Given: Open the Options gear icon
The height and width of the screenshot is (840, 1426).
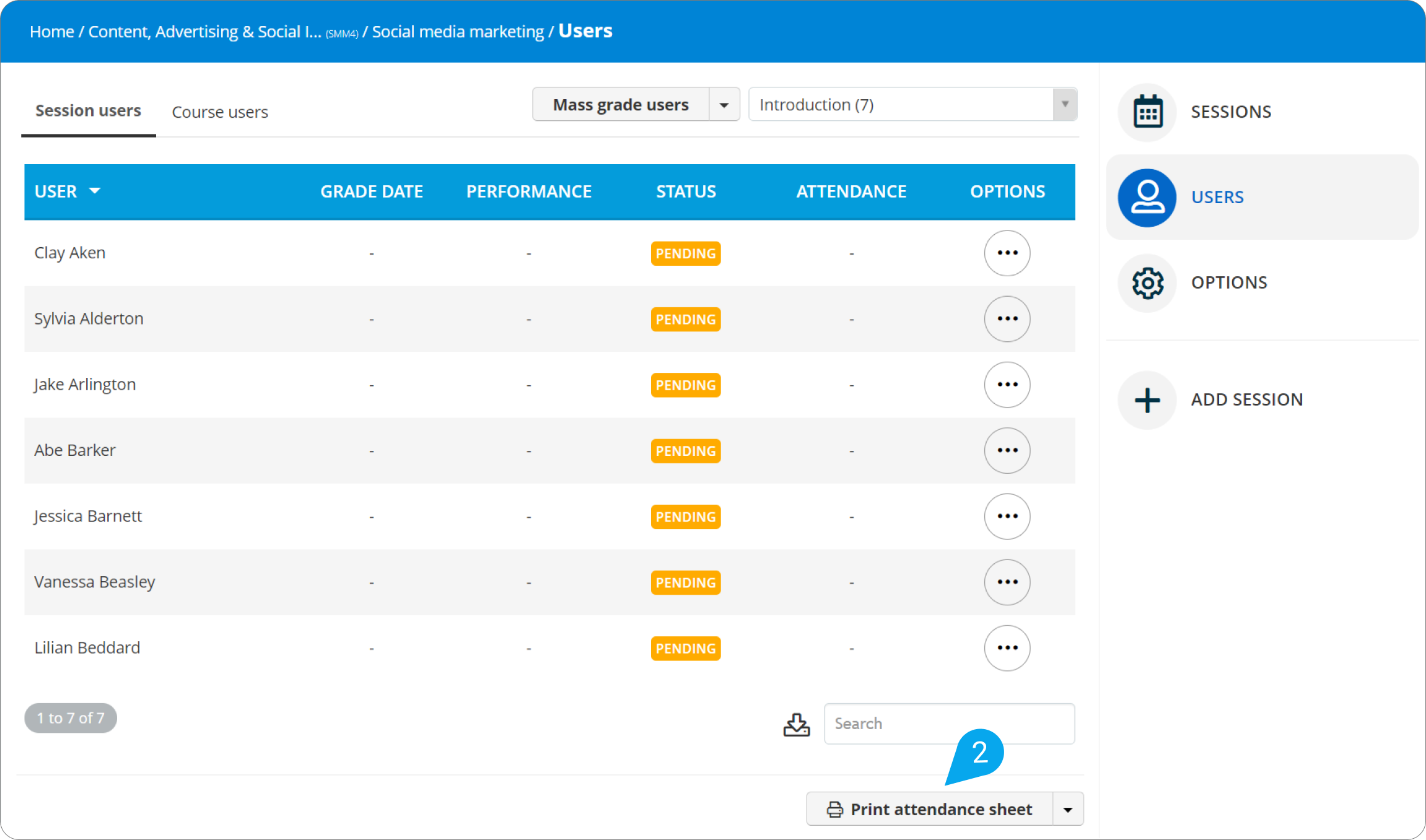Looking at the screenshot, I should 1147,283.
